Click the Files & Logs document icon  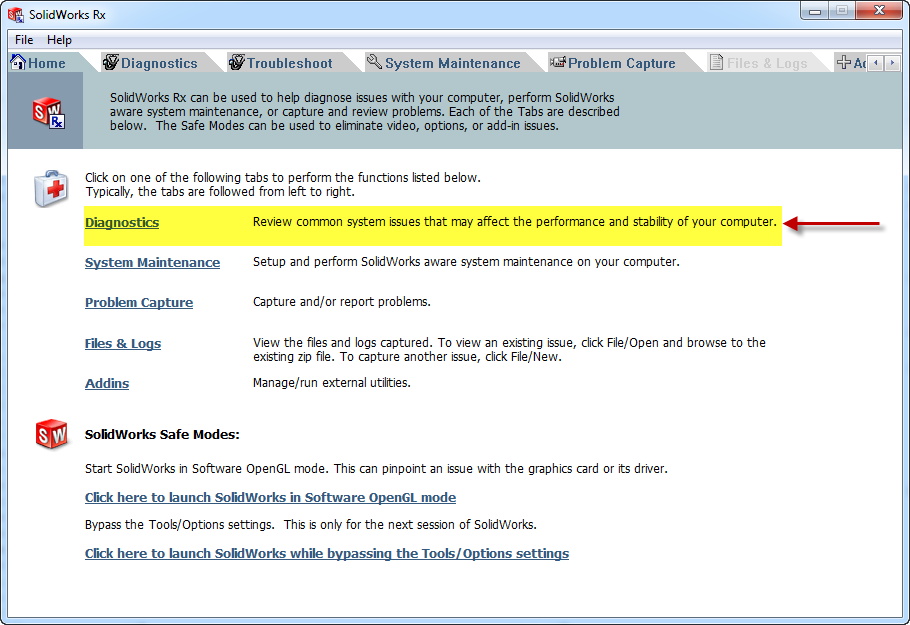(x=717, y=62)
